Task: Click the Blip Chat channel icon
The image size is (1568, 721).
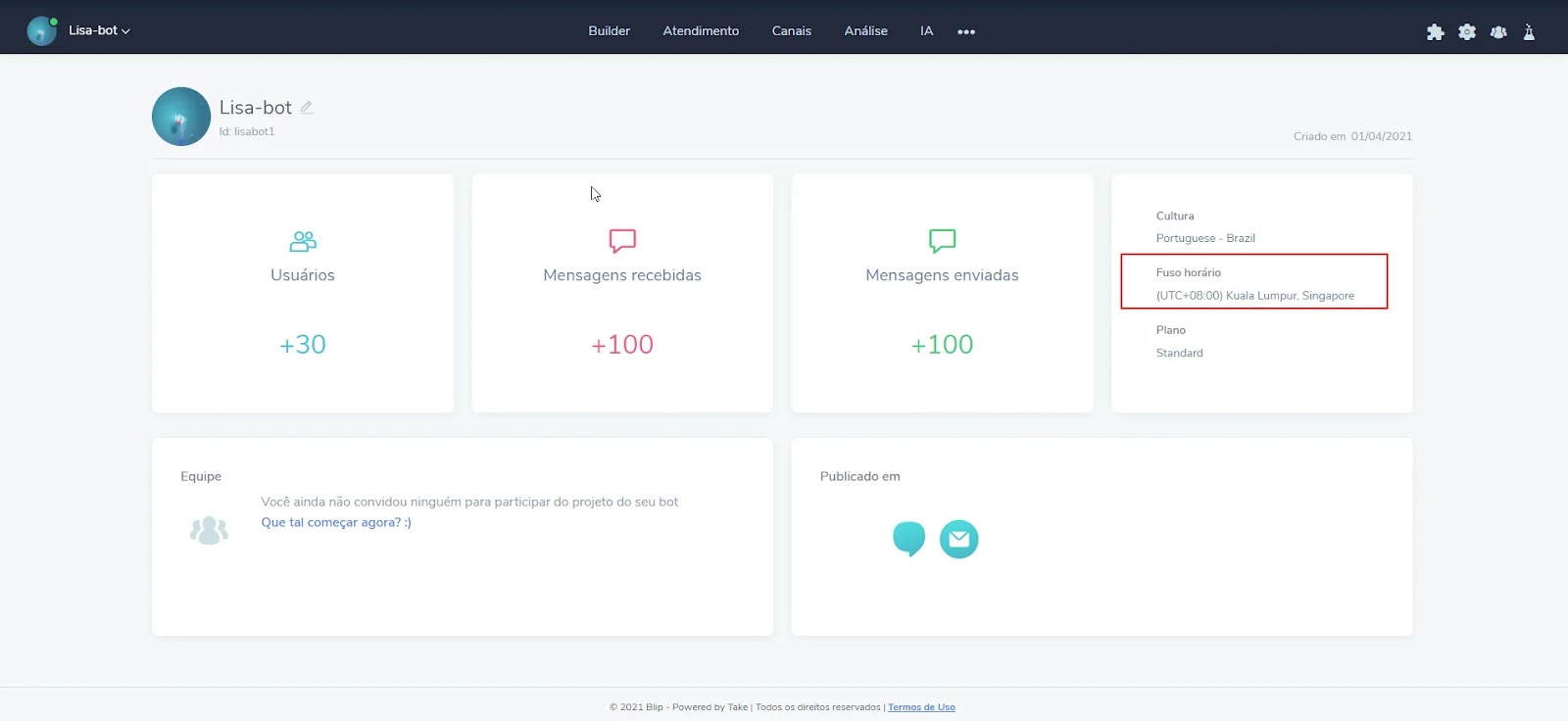Action: point(908,538)
